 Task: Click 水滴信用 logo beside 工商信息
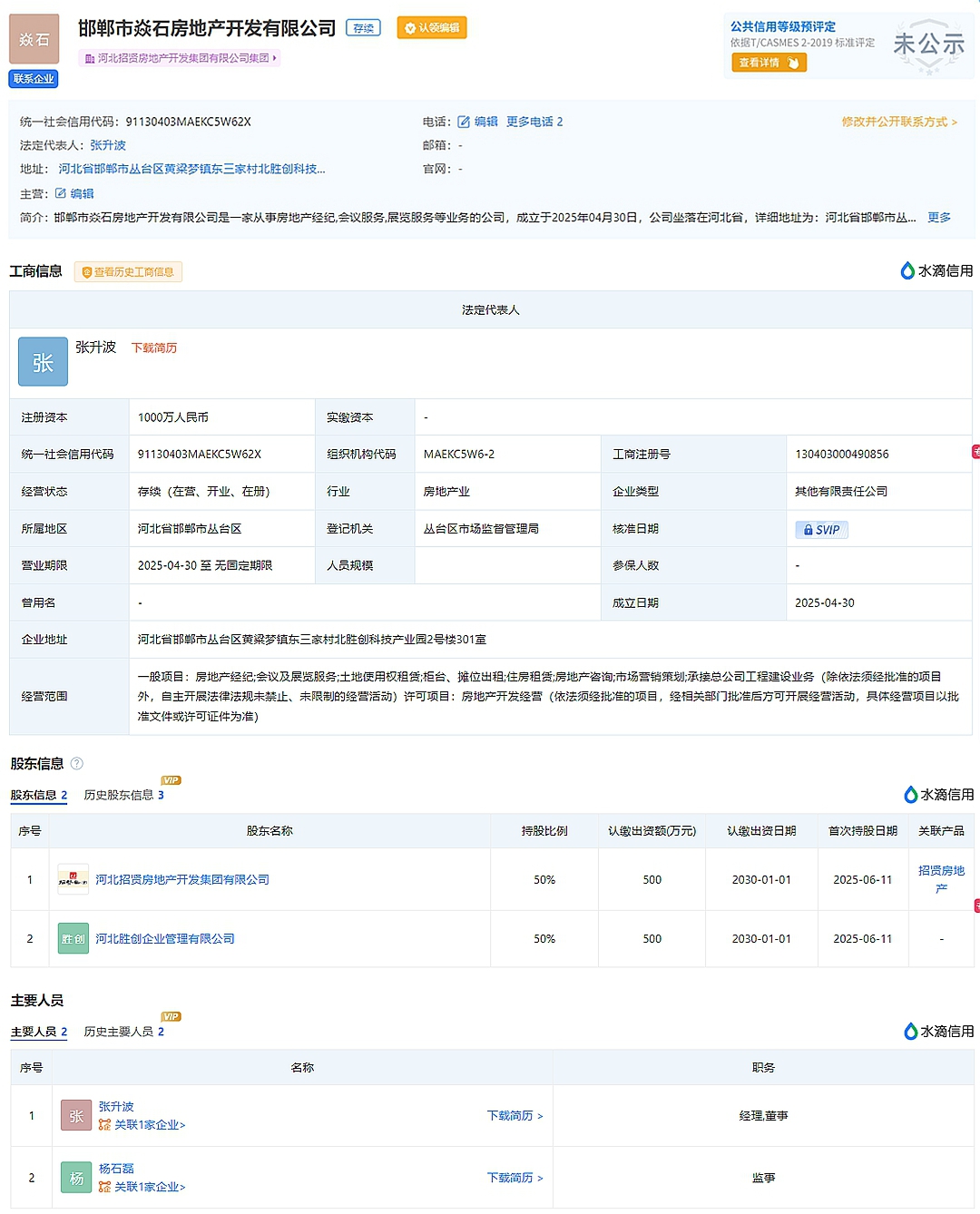tap(936, 270)
